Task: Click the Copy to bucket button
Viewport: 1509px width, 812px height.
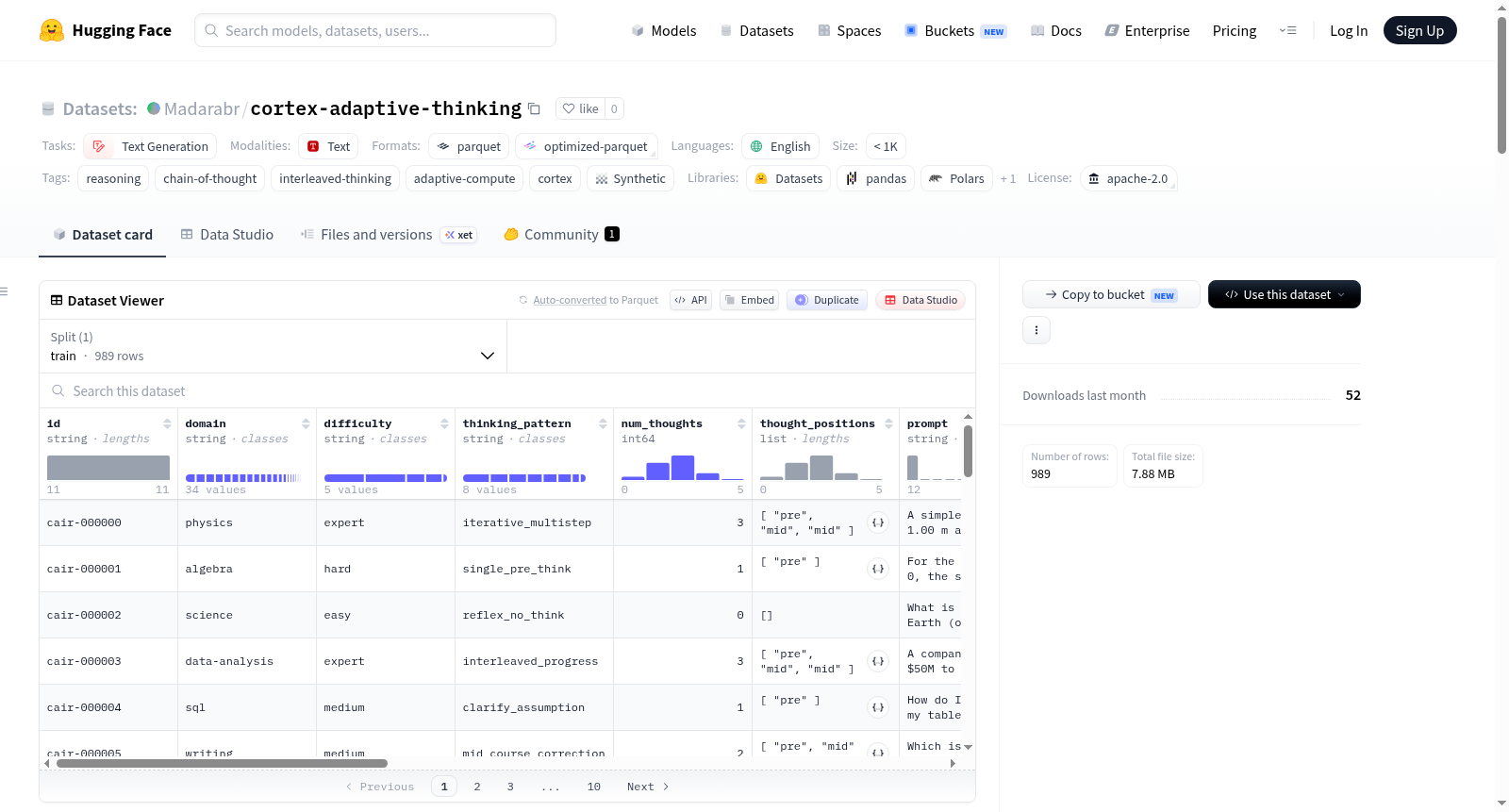Action: (x=1111, y=294)
